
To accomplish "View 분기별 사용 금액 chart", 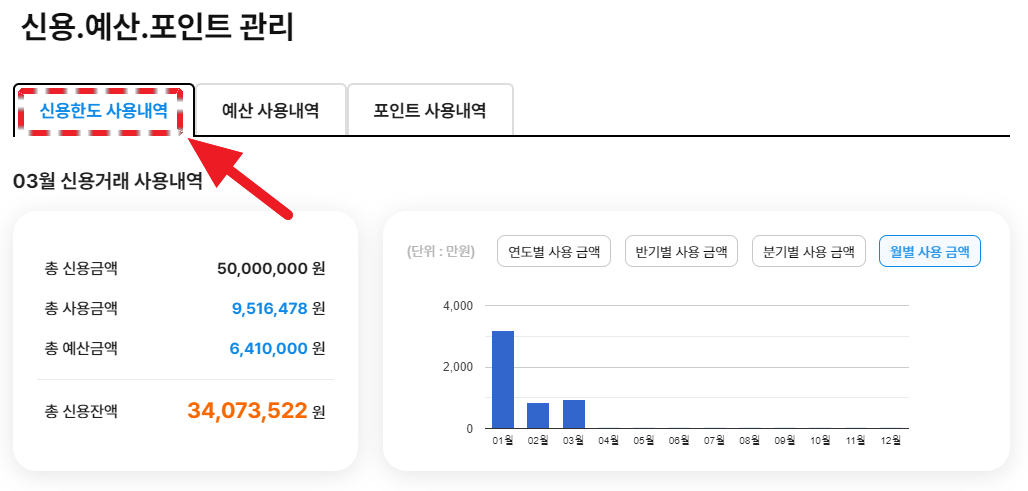I will tap(808, 252).
